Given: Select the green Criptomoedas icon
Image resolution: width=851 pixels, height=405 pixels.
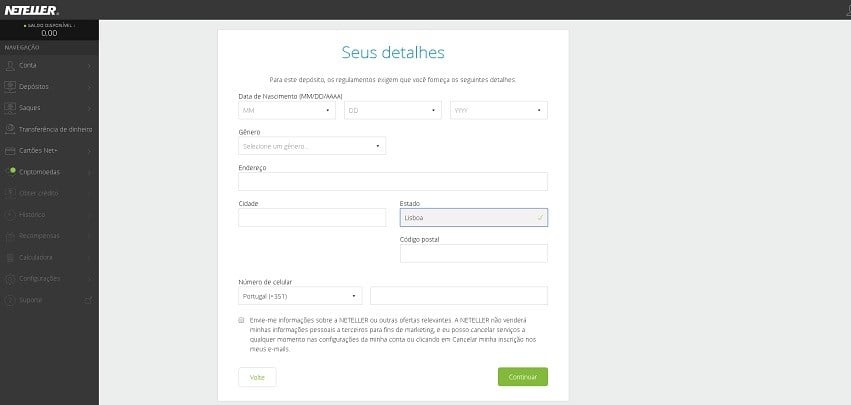Looking at the screenshot, I should point(10,172).
